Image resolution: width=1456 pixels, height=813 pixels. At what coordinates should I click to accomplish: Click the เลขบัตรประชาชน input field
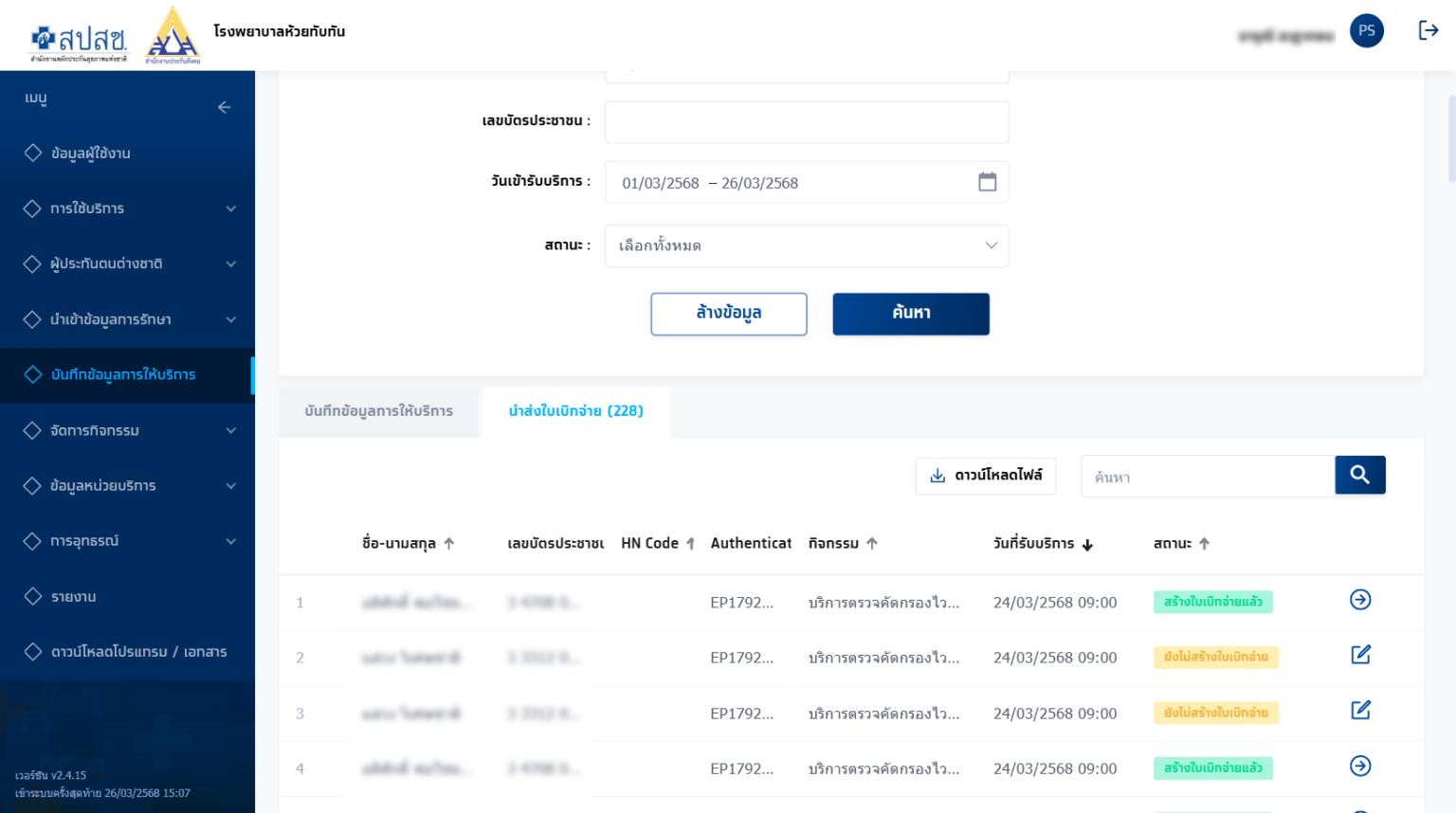pos(806,121)
